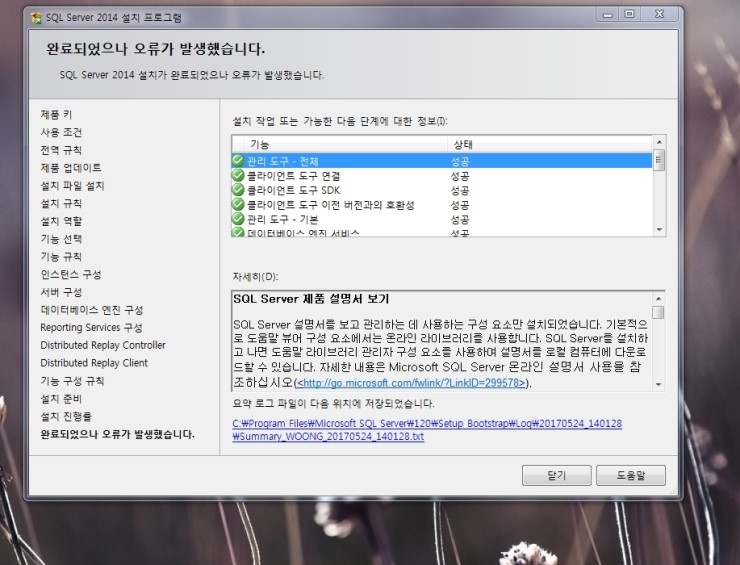
Task: Click success check icon for 클라이언트 도구 SDK
Action: 238,190
